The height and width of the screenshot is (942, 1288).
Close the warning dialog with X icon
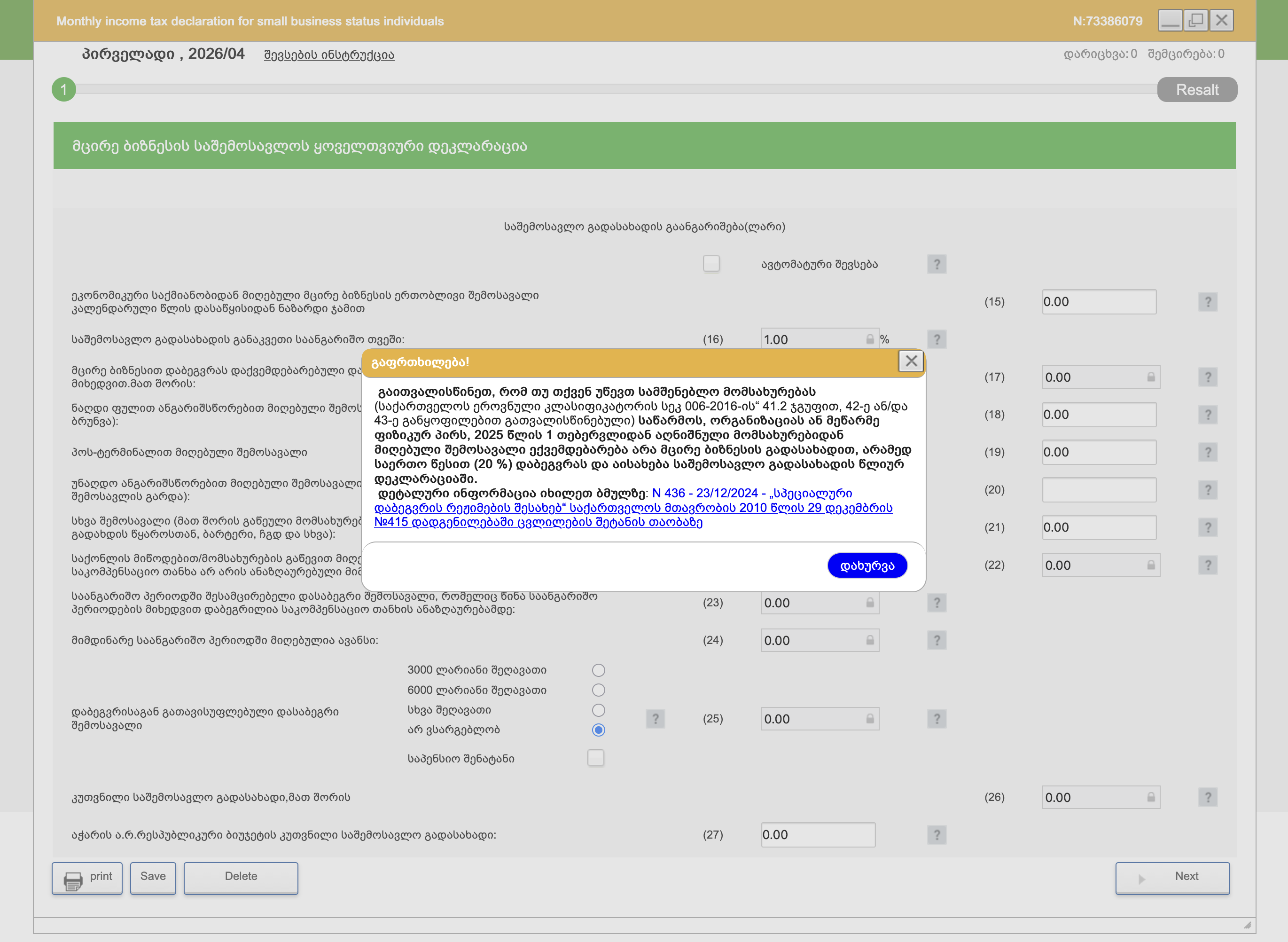[x=911, y=361]
